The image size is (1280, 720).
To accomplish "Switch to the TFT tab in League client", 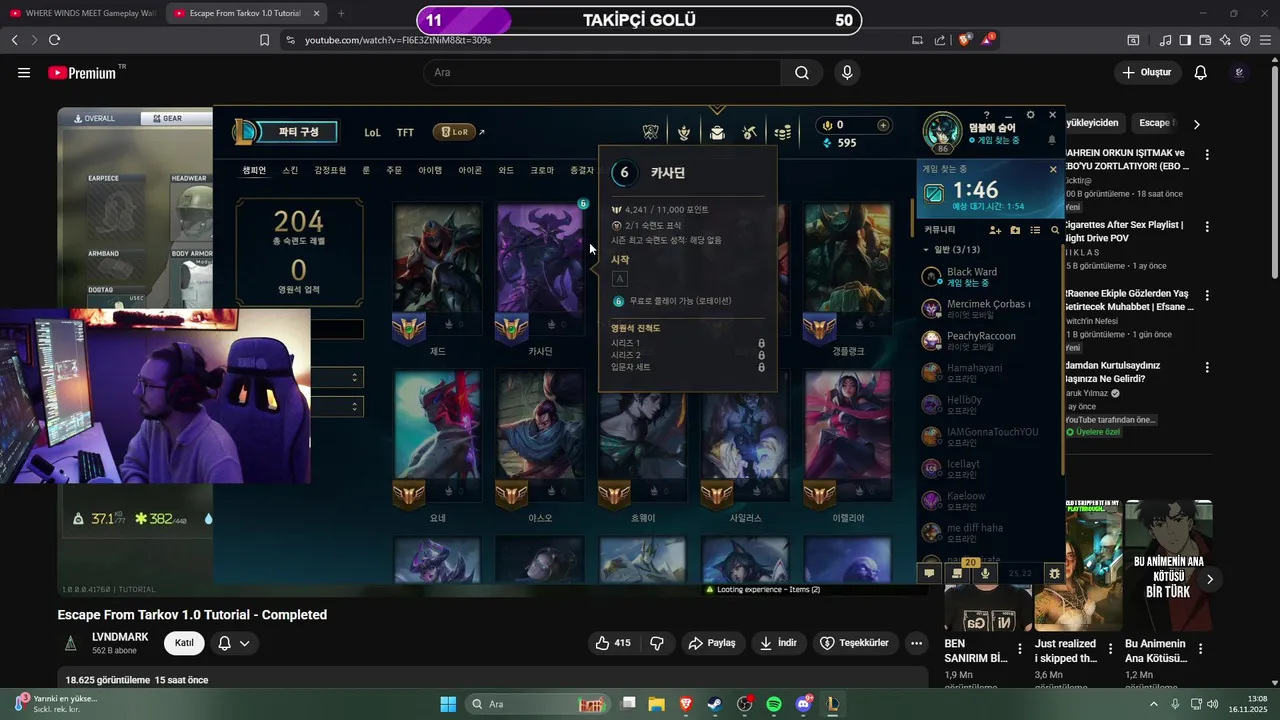I will pos(405,132).
